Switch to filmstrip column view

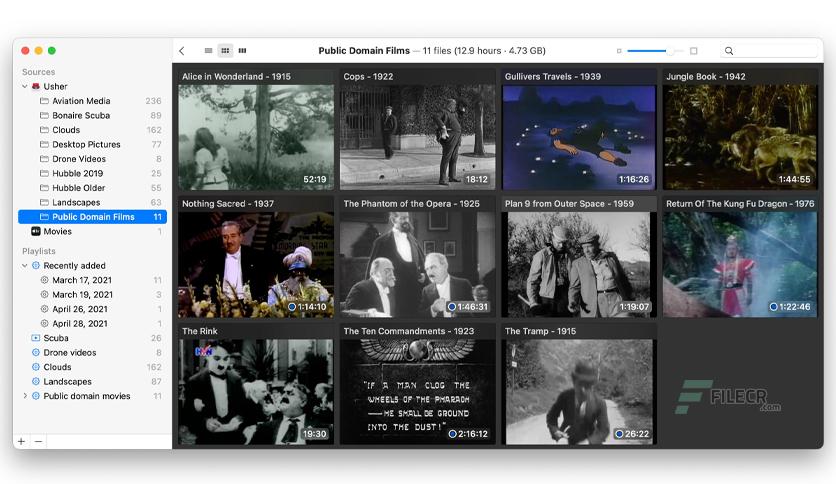[243, 51]
